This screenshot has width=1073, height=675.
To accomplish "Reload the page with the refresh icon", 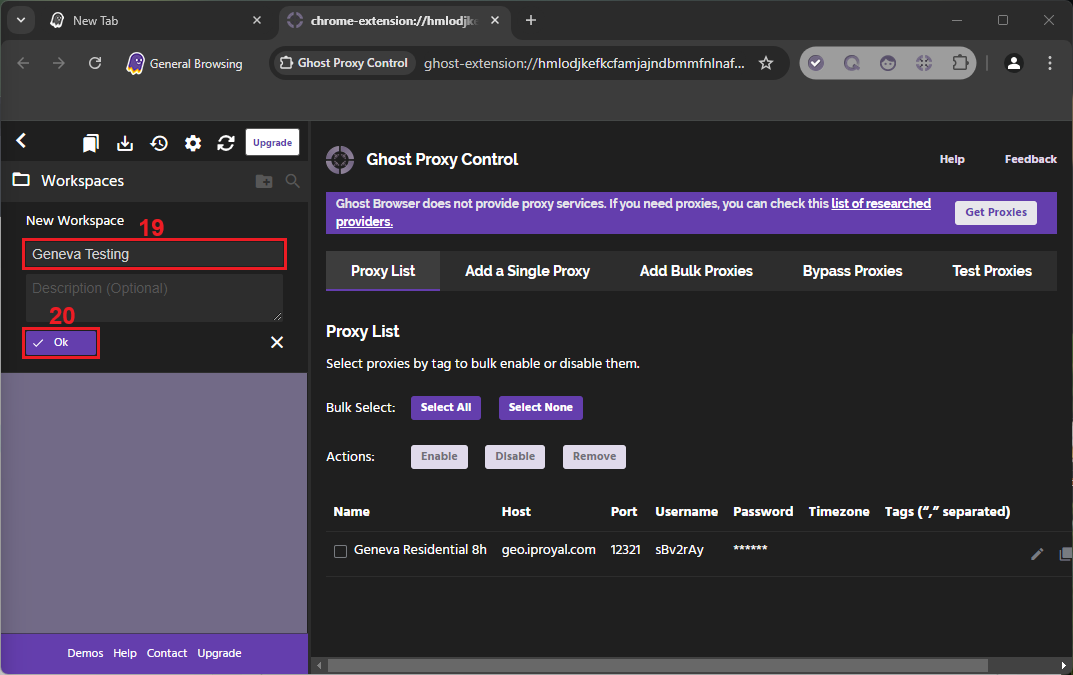I will pyautogui.click(x=95, y=63).
